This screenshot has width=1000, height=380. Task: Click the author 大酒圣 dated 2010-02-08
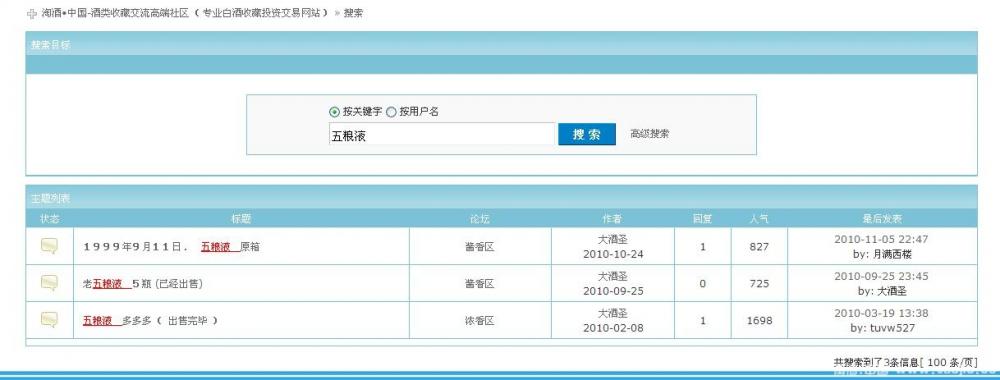[x=613, y=314]
